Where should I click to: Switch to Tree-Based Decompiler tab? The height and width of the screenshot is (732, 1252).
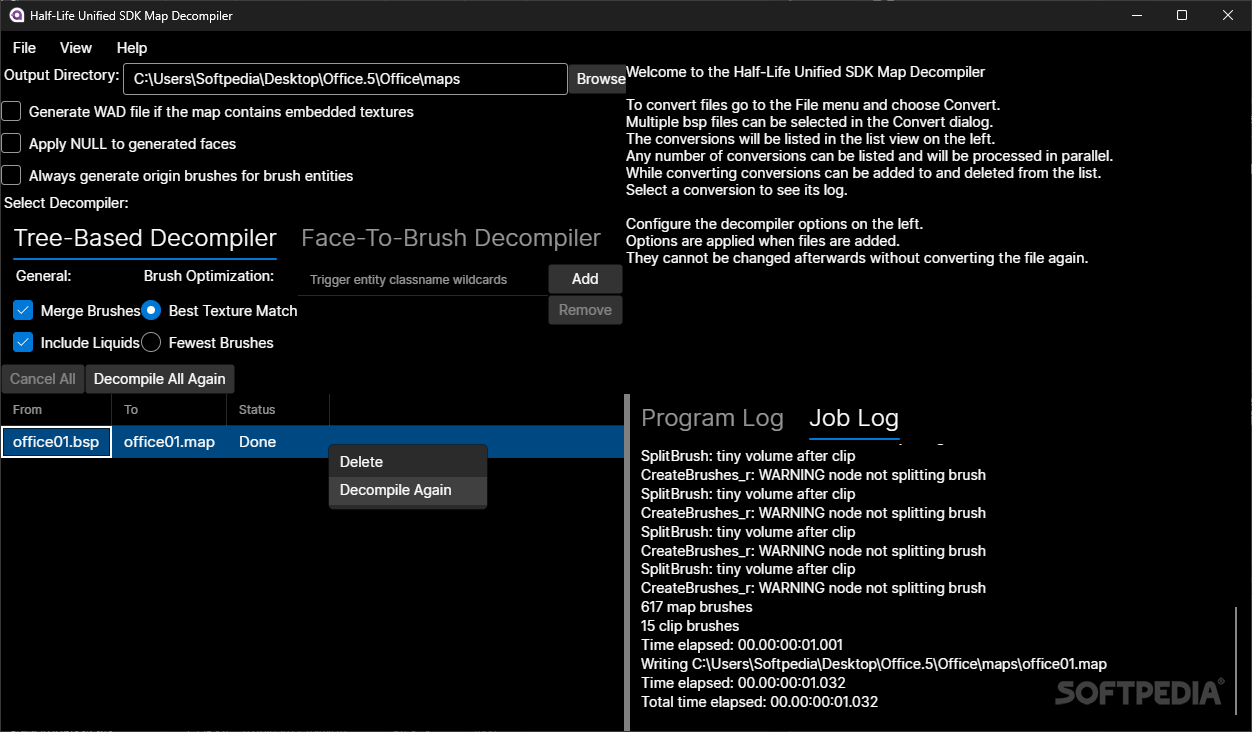pyautogui.click(x=145, y=238)
